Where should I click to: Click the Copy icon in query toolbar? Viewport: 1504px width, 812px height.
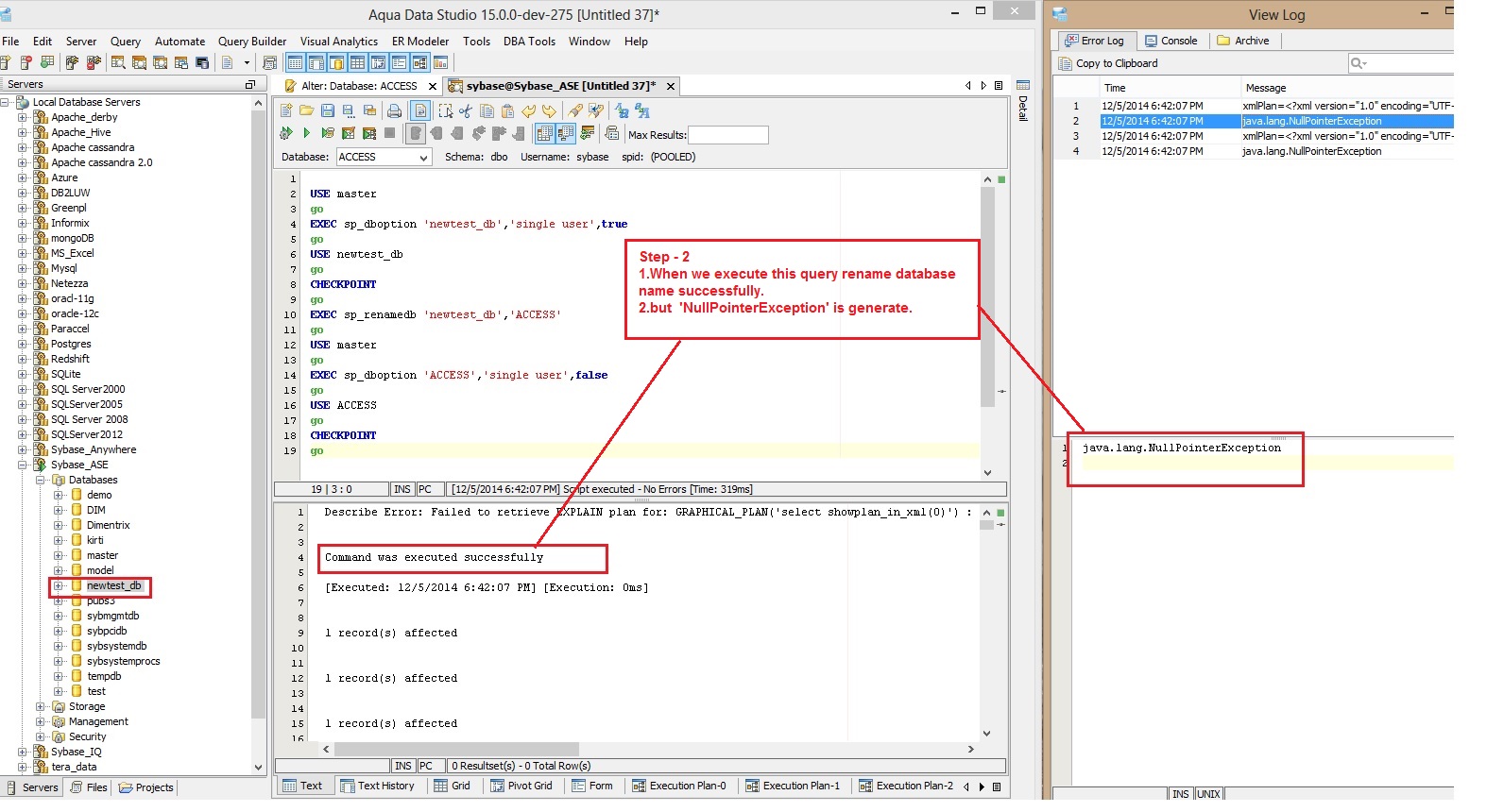tap(487, 110)
